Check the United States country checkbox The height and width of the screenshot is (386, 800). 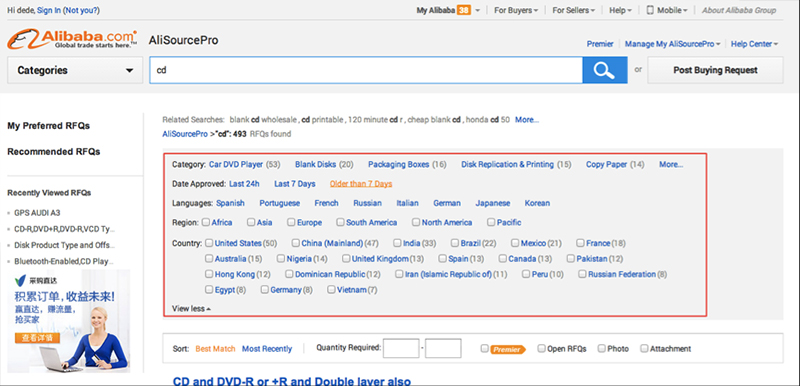click(208, 243)
